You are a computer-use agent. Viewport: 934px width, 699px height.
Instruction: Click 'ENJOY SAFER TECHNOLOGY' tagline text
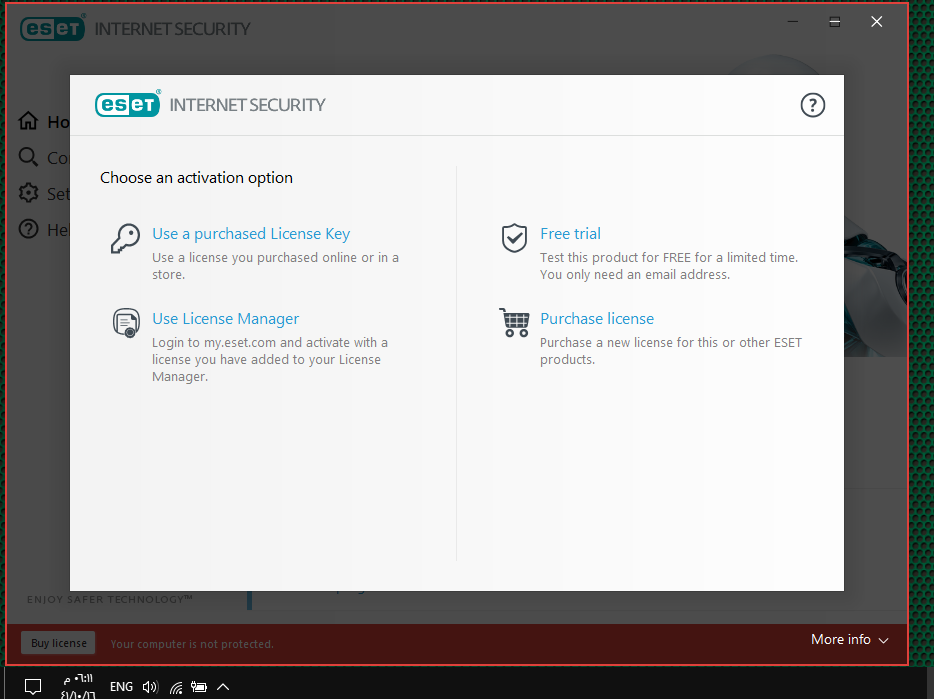[110, 599]
